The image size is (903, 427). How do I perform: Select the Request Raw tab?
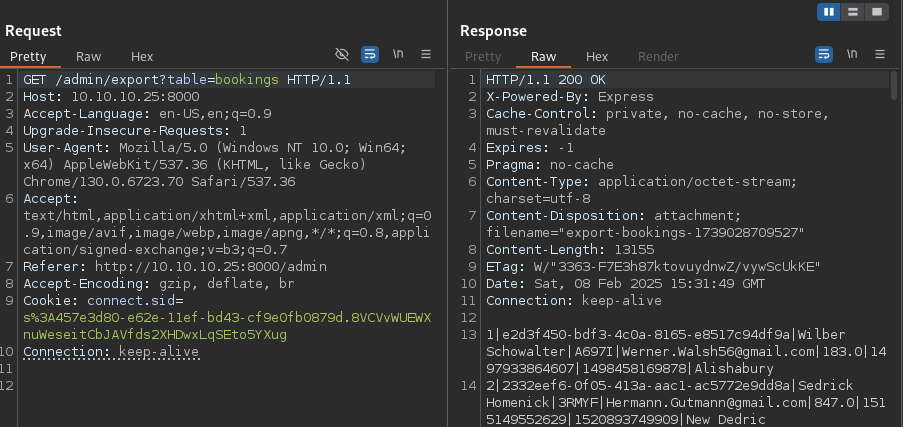pyautogui.click(x=88, y=57)
